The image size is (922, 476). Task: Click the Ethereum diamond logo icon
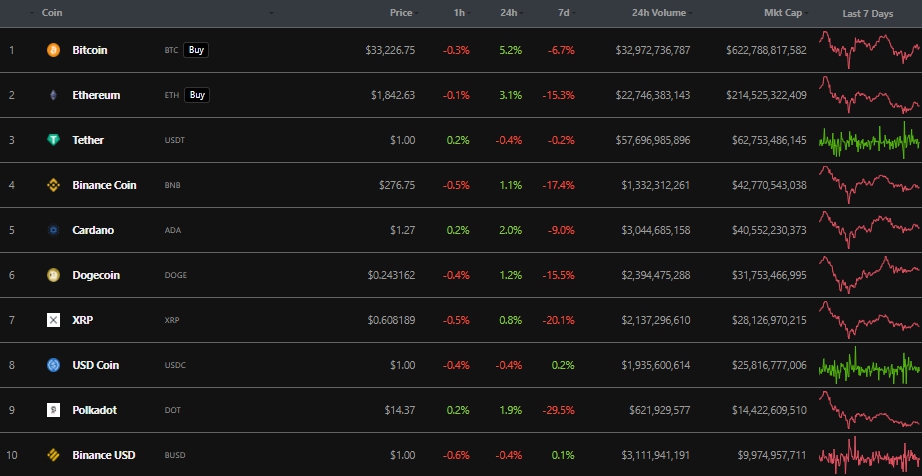[53, 95]
